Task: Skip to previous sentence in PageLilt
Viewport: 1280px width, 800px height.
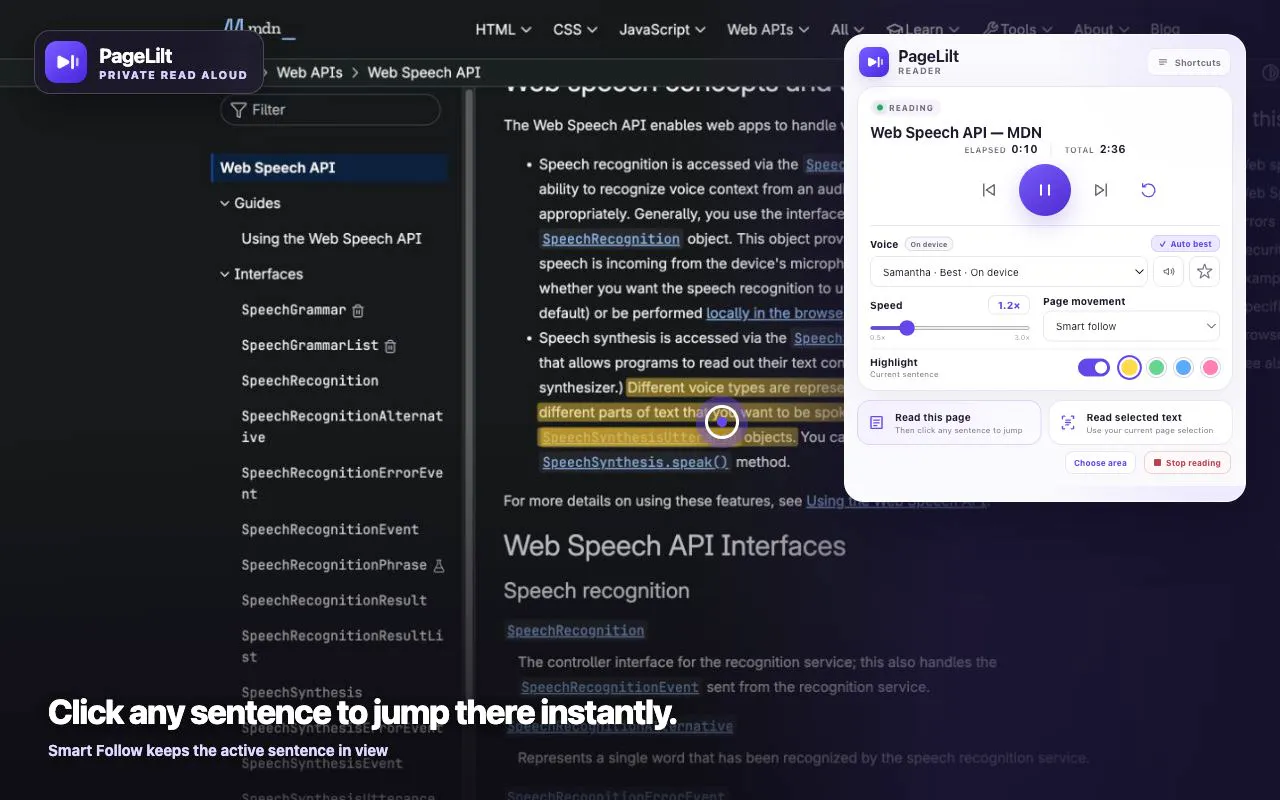Action: (x=989, y=190)
